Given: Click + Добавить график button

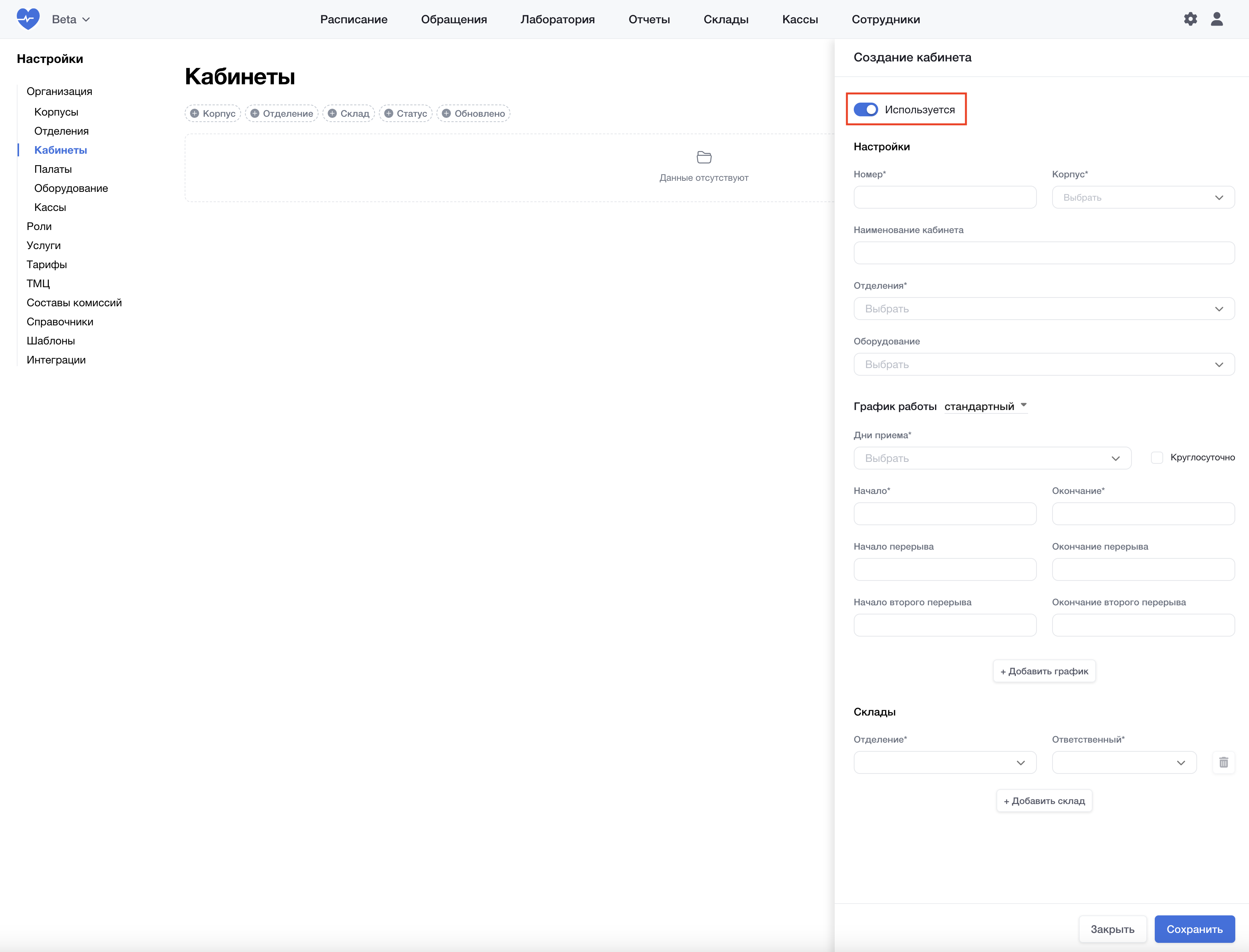Looking at the screenshot, I should [1044, 671].
